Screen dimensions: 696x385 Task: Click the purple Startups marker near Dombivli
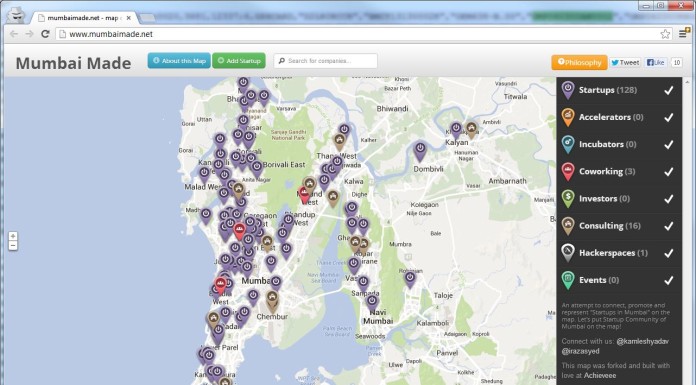(x=420, y=151)
